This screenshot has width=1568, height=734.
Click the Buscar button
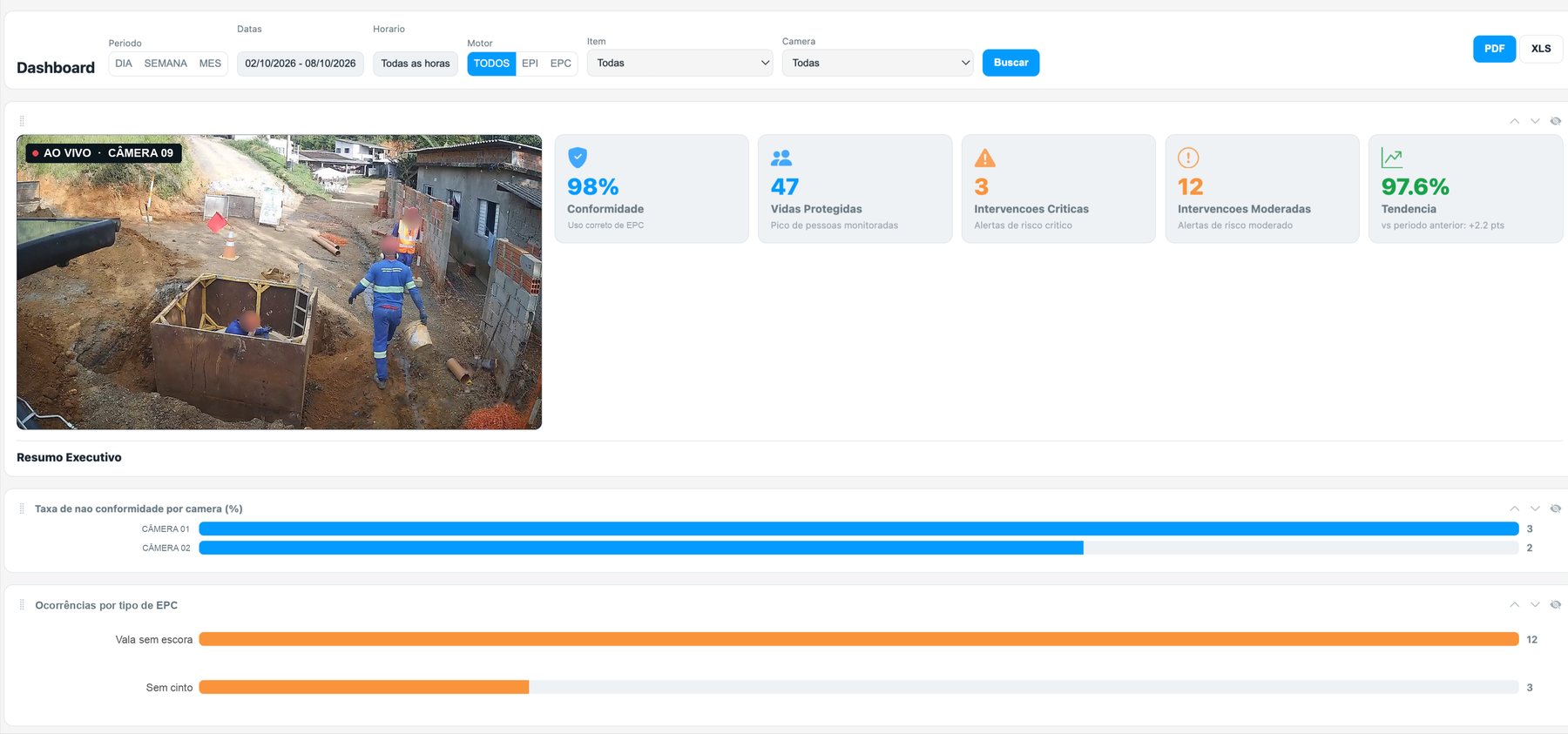pyautogui.click(x=1010, y=63)
